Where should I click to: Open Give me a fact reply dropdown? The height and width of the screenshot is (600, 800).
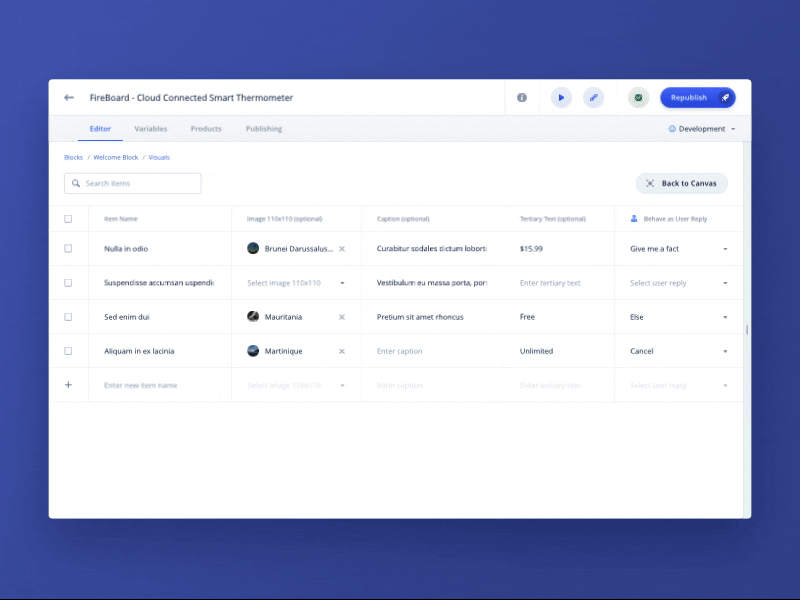(679, 249)
